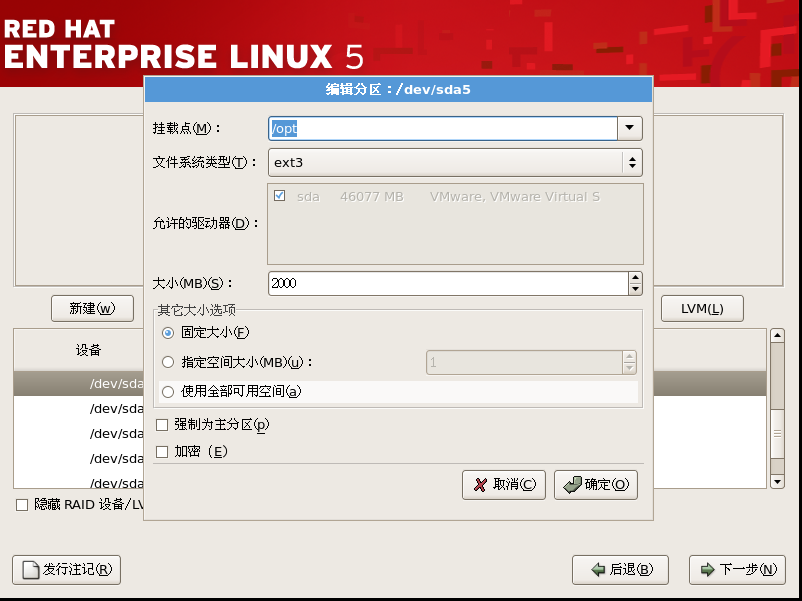Proceed with the 下一步 next button
Image resolution: width=802 pixels, height=601 pixels.
pyautogui.click(x=738, y=570)
